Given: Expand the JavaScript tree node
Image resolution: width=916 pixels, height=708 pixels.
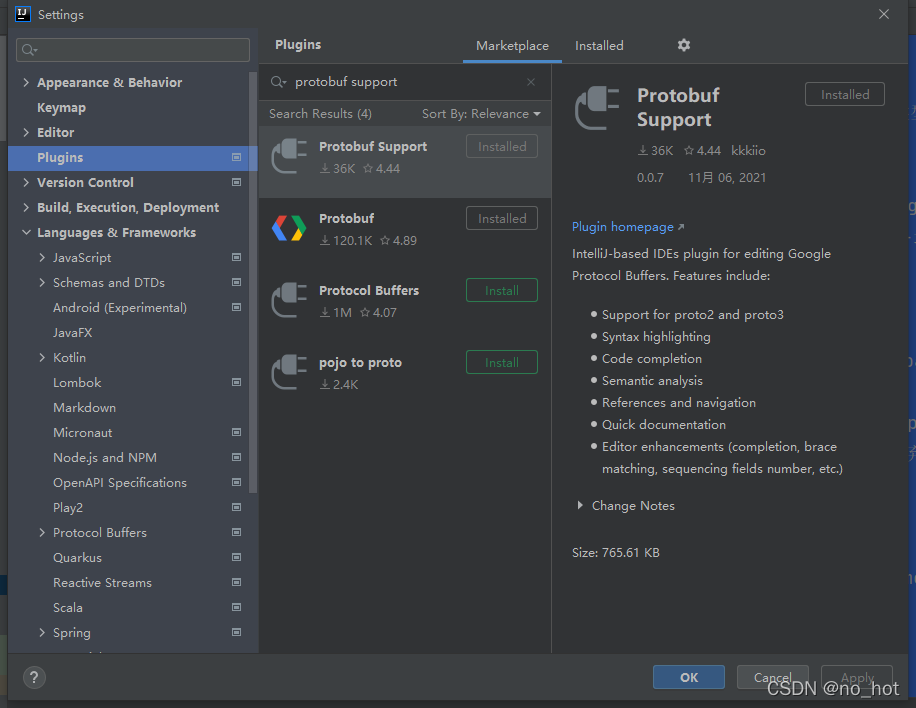Looking at the screenshot, I should 42,258.
